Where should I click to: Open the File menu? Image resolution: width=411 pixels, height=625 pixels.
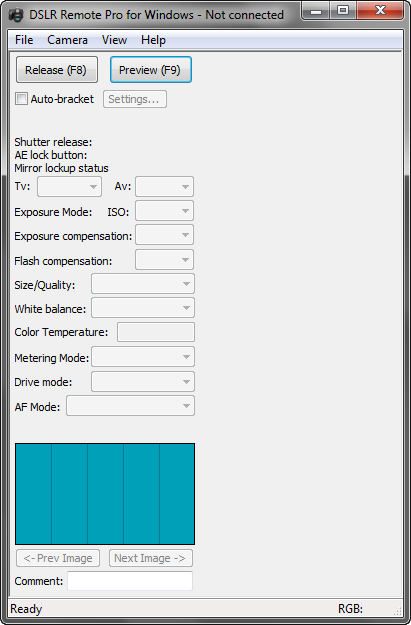(24, 40)
